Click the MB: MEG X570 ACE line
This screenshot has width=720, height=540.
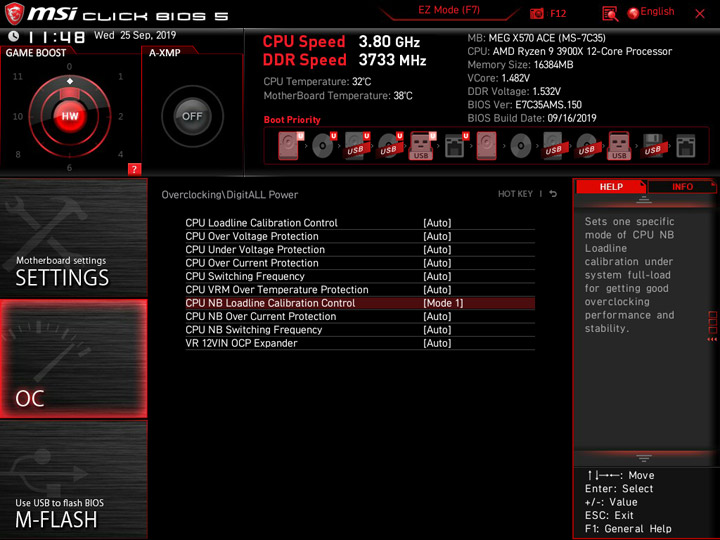click(x=536, y=38)
